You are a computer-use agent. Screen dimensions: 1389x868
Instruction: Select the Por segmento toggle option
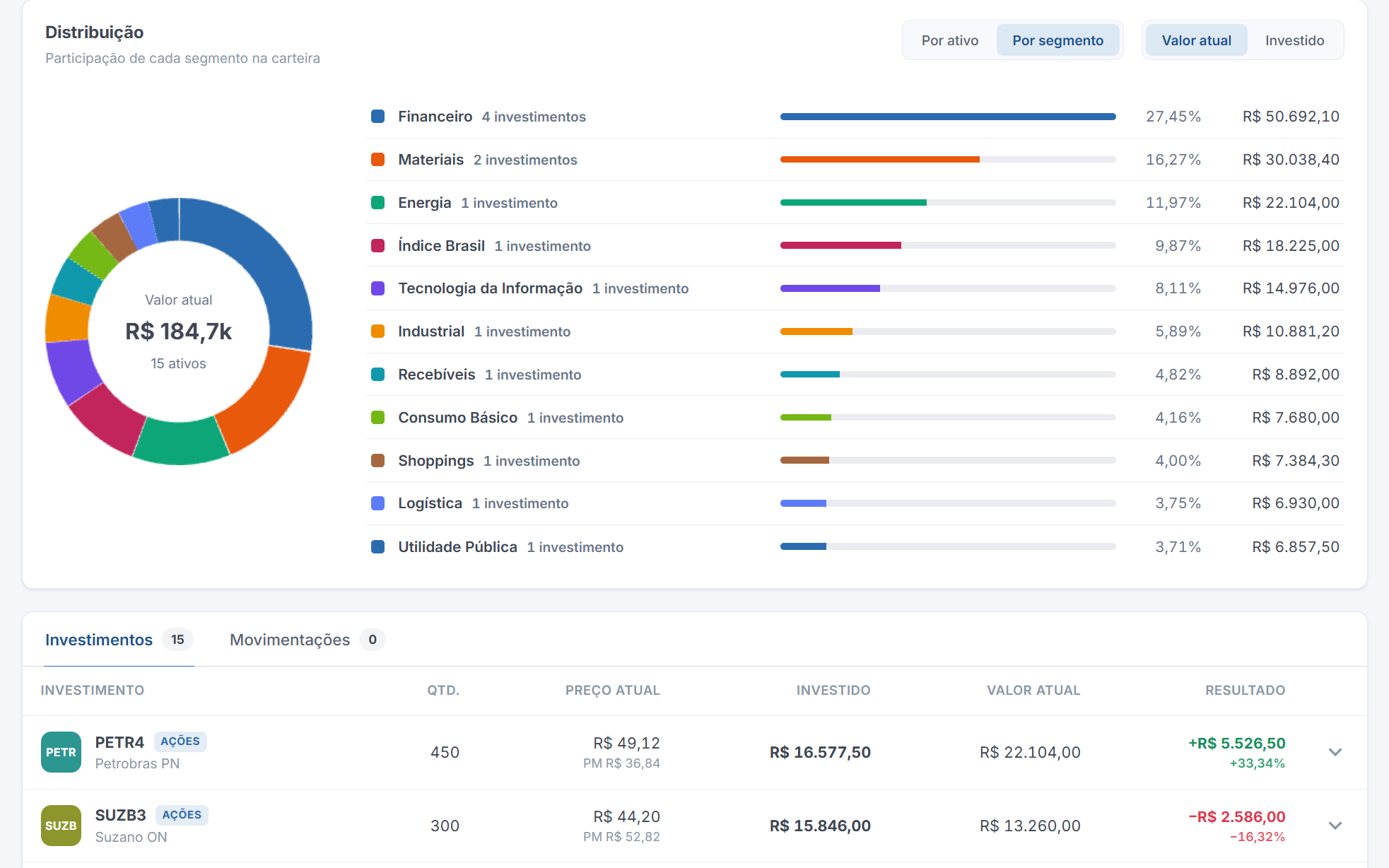coord(1057,40)
